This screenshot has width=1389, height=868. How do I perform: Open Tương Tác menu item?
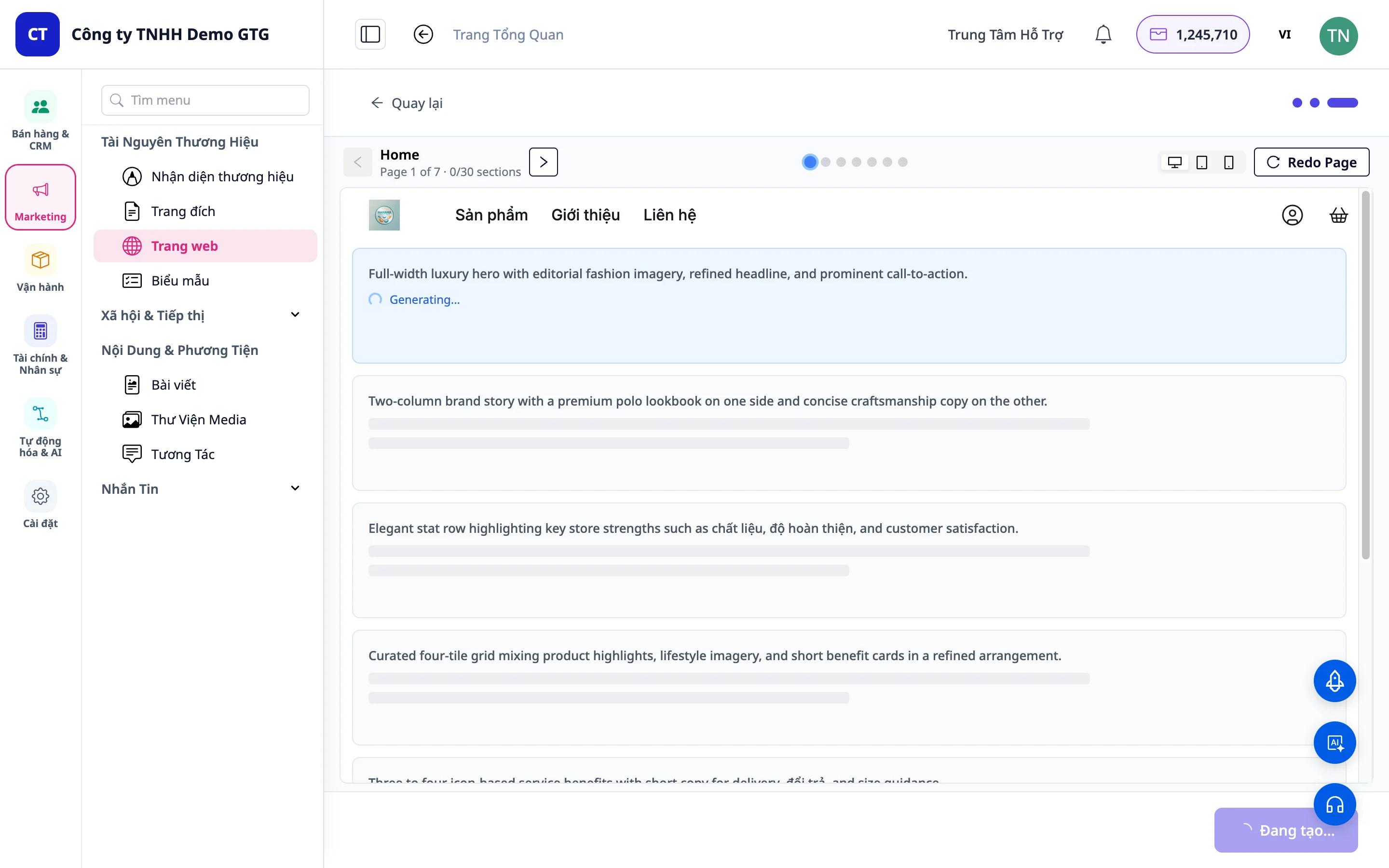pos(205,454)
